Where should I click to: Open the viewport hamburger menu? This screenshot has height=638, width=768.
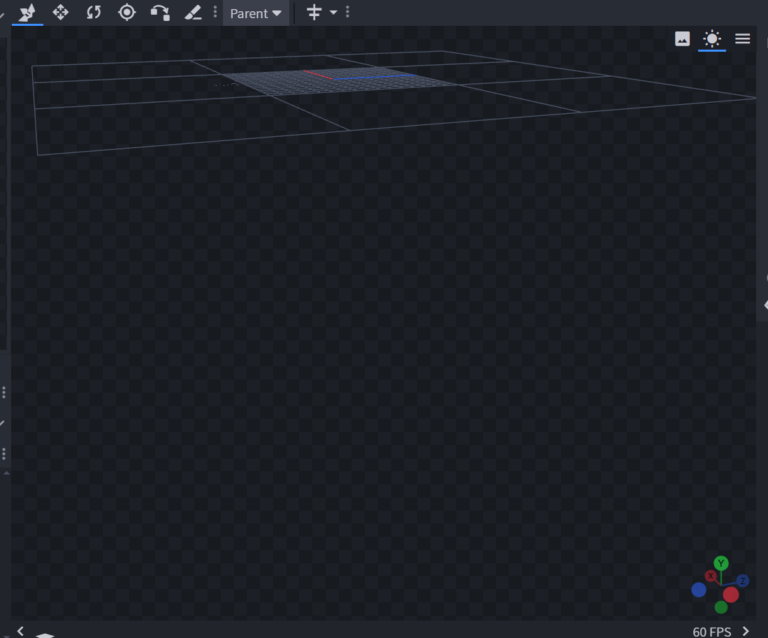743,39
